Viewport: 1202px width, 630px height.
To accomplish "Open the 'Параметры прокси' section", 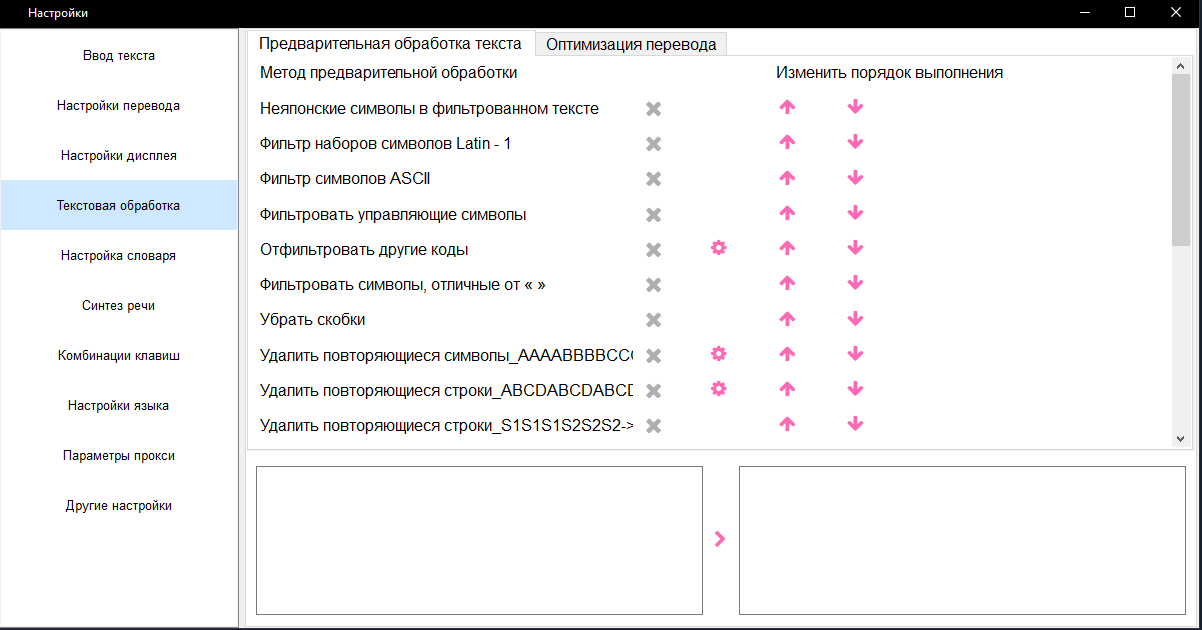I will (119, 456).
